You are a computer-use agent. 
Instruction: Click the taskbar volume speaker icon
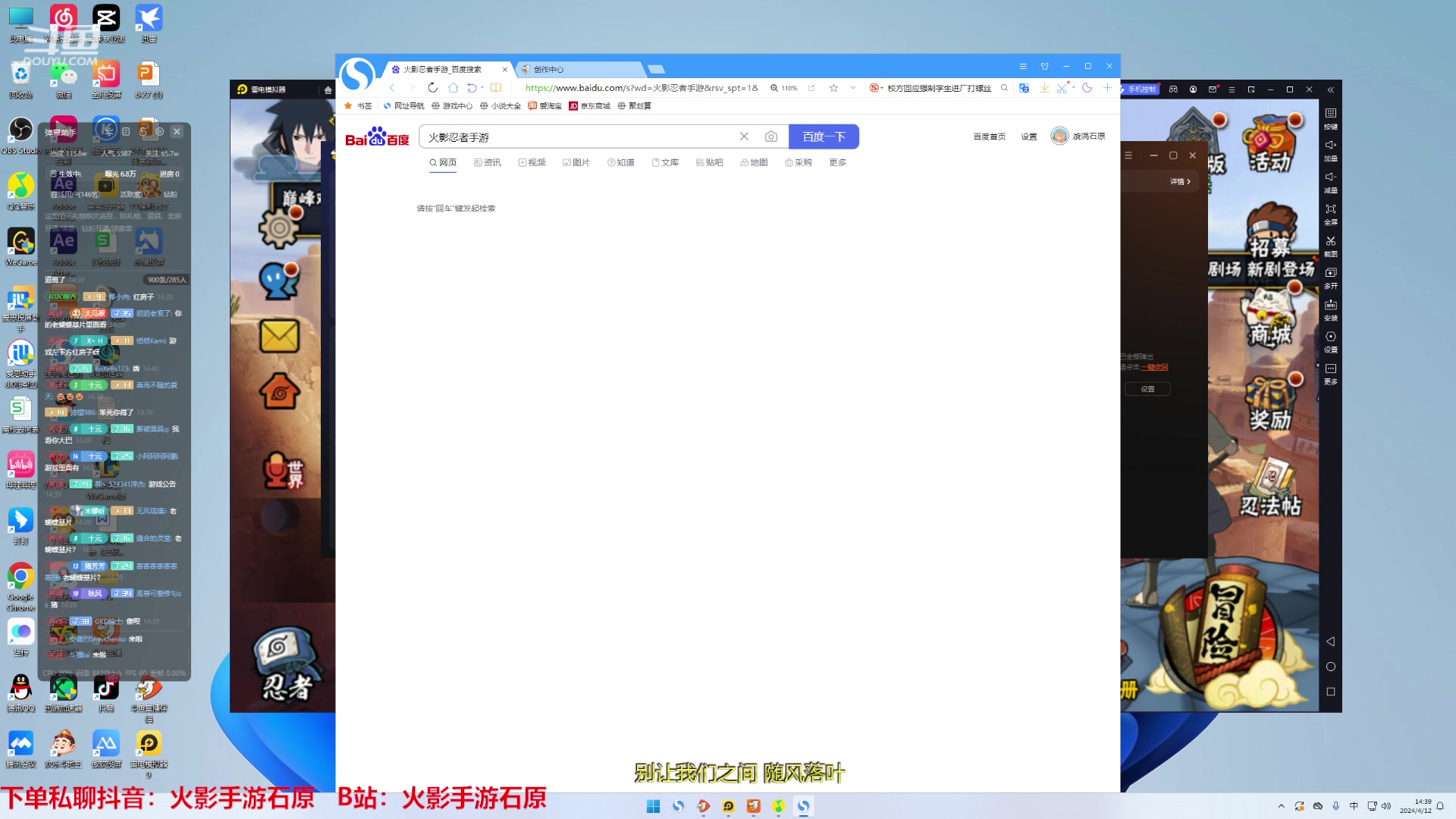(1386, 806)
